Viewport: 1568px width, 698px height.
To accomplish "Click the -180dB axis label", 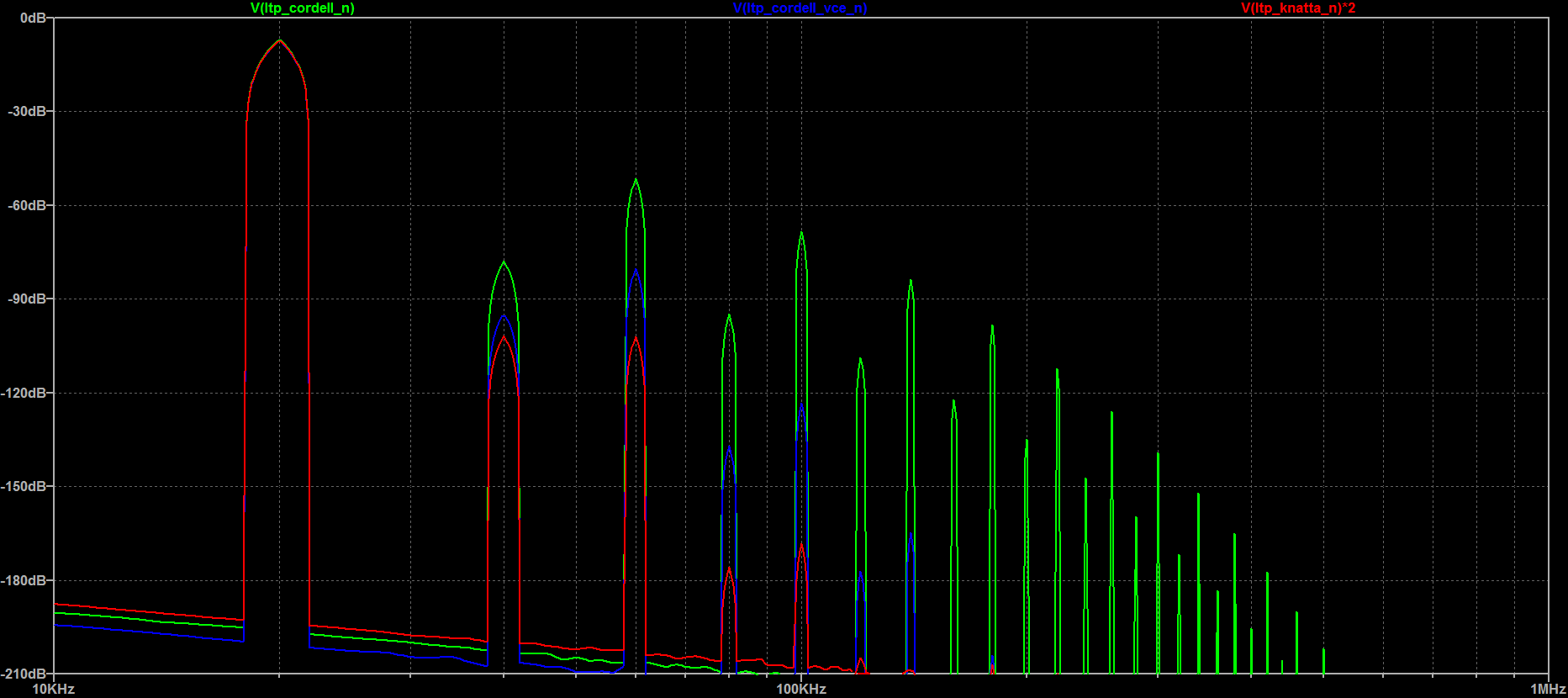I will [x=24, y=580].
